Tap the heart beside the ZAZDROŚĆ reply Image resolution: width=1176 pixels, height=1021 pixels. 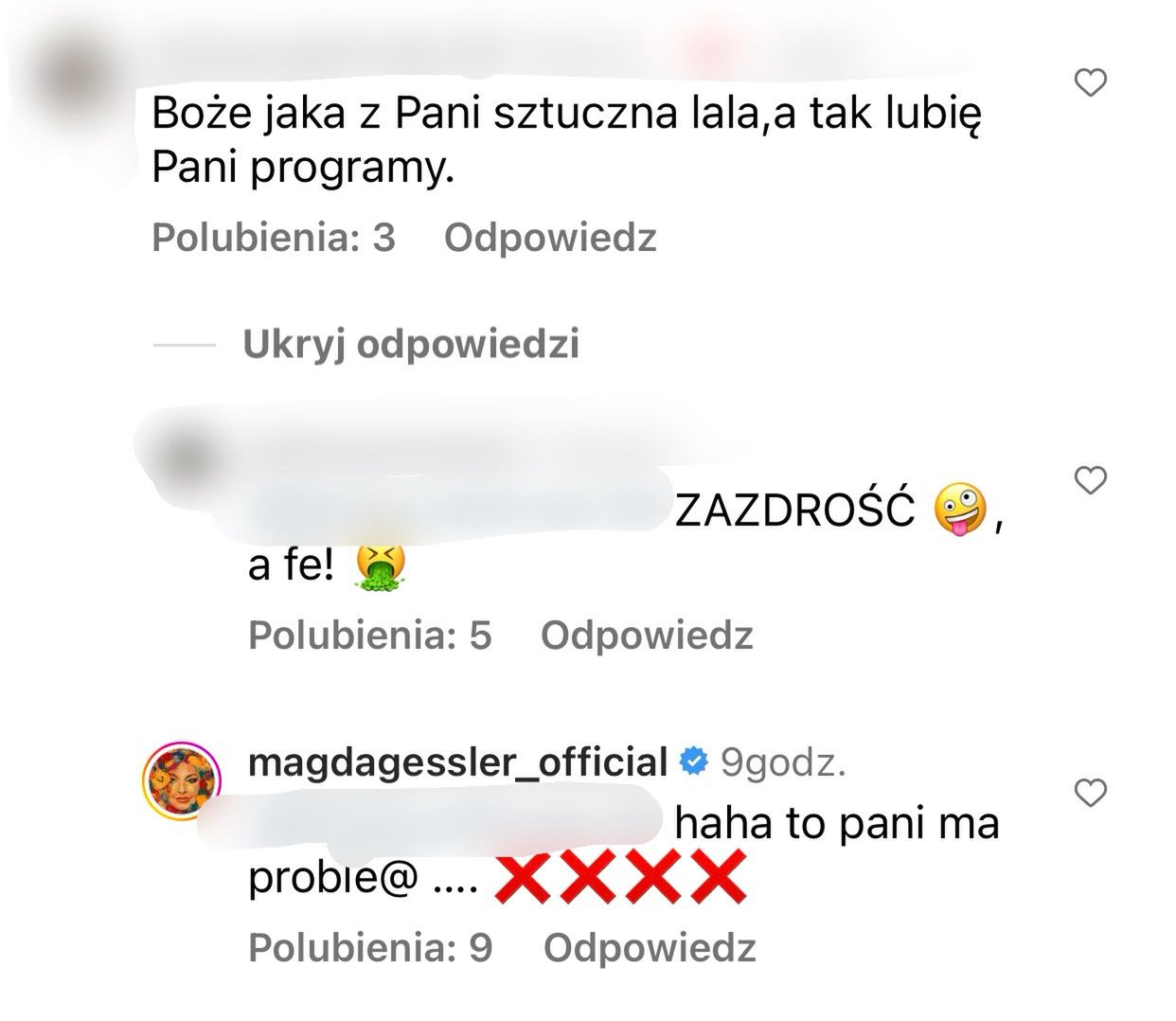coord(1092,480)
